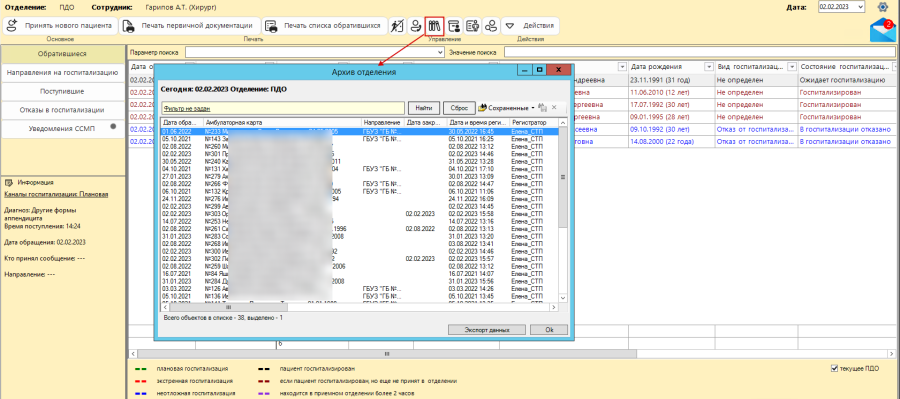
Task: Select archive row №240 dated 30.05.2022
Action: pyautogui.click(x=359, y=161)
